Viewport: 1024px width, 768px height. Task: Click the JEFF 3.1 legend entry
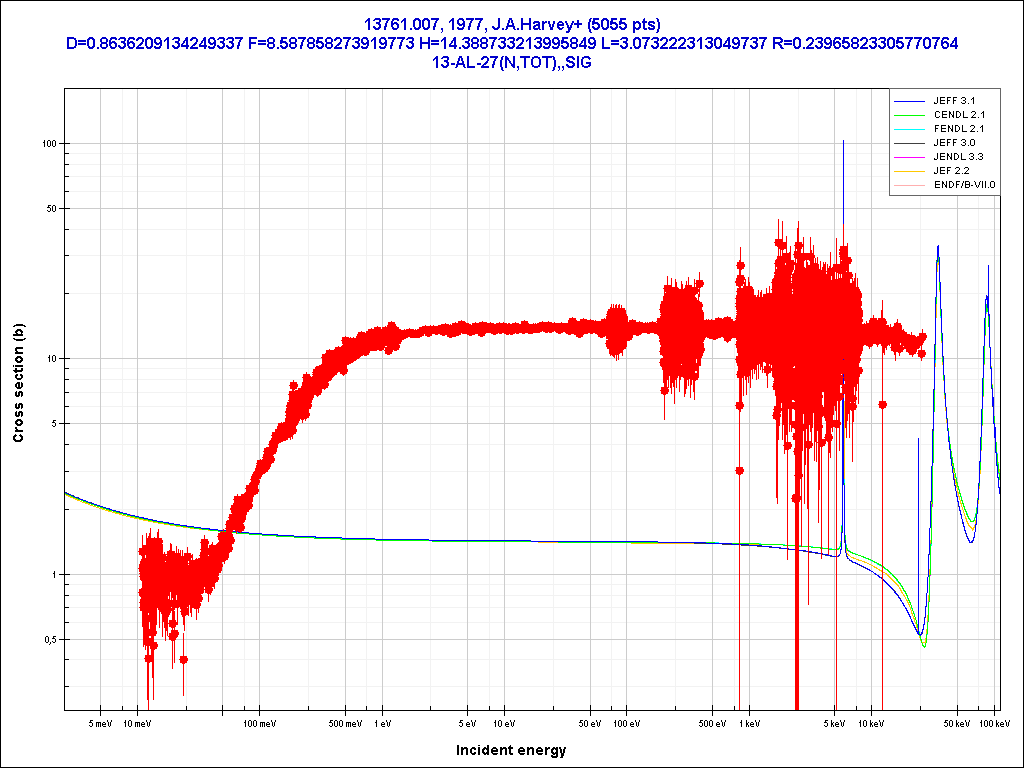tap(953, 101)
